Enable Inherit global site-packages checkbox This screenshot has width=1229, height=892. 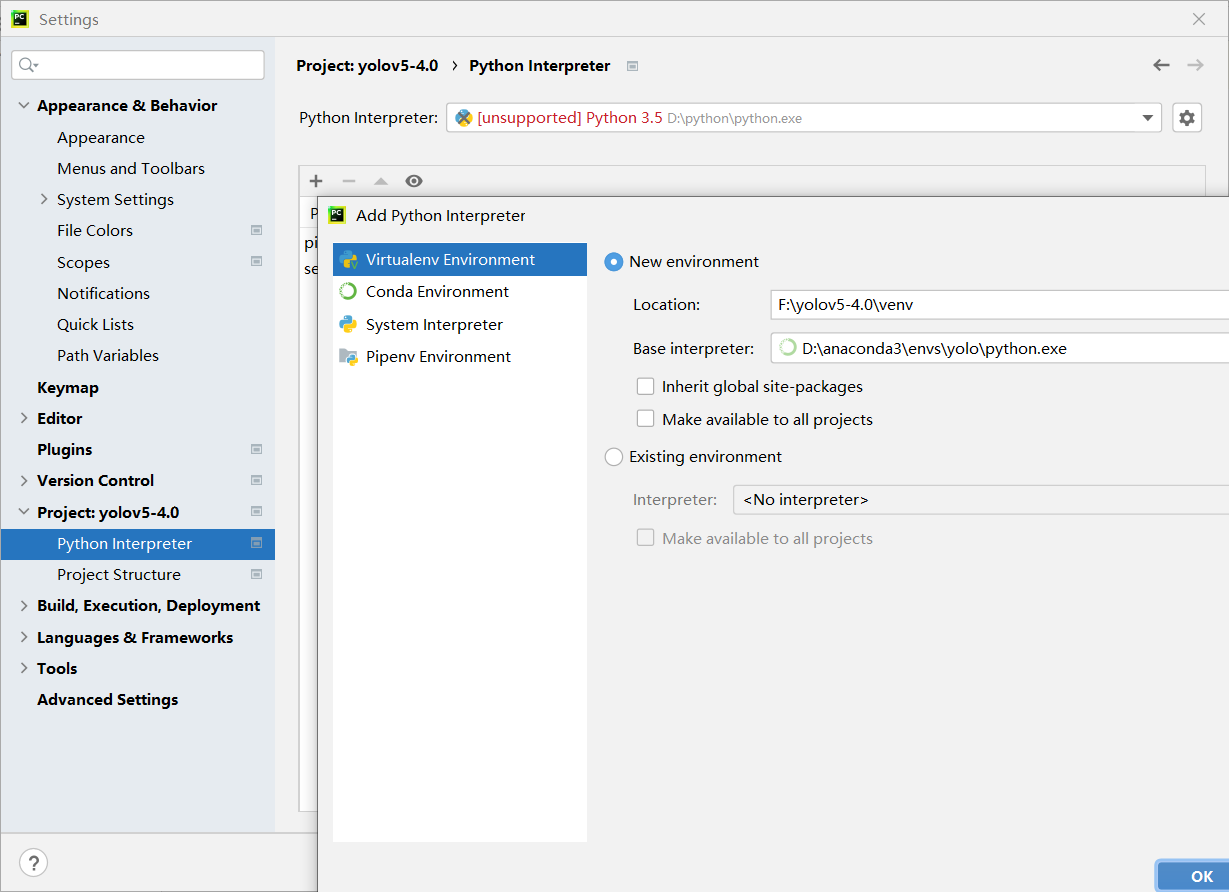click(x=646, y=386)
